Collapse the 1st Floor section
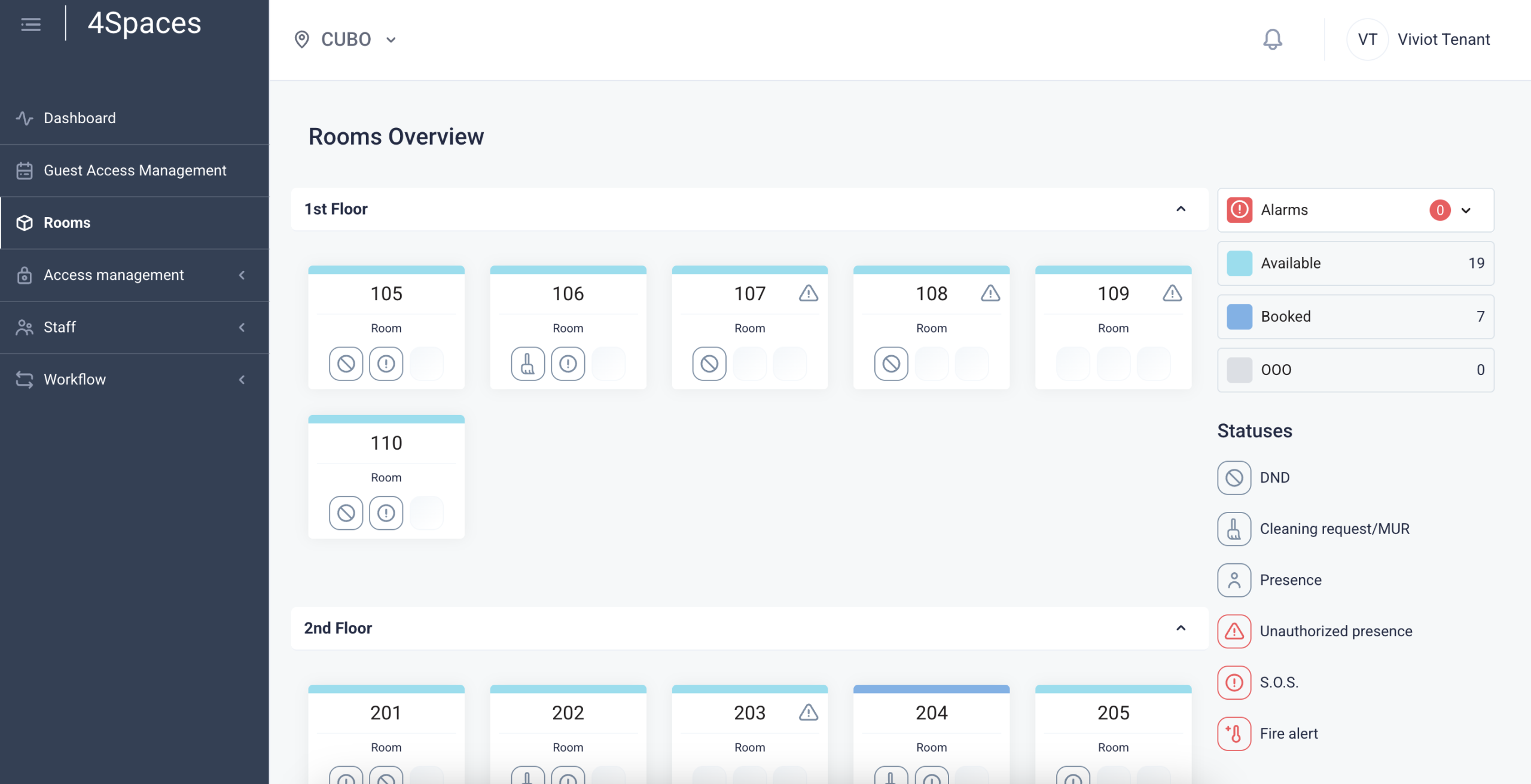Image resolution: width=1531 pixels, height=784 pixels. 1181,209
